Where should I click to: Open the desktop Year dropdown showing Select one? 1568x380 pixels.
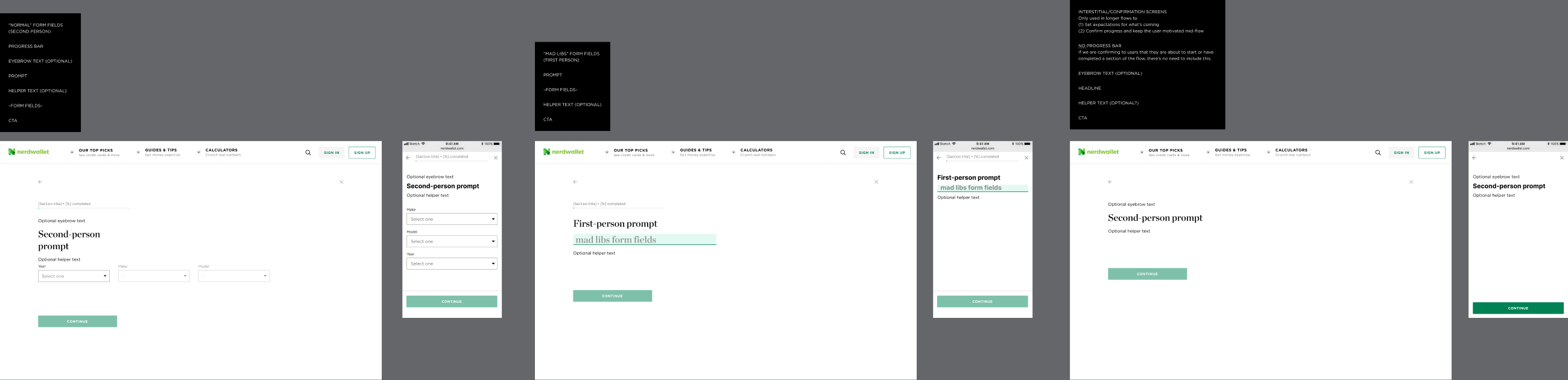click(74, 276)
